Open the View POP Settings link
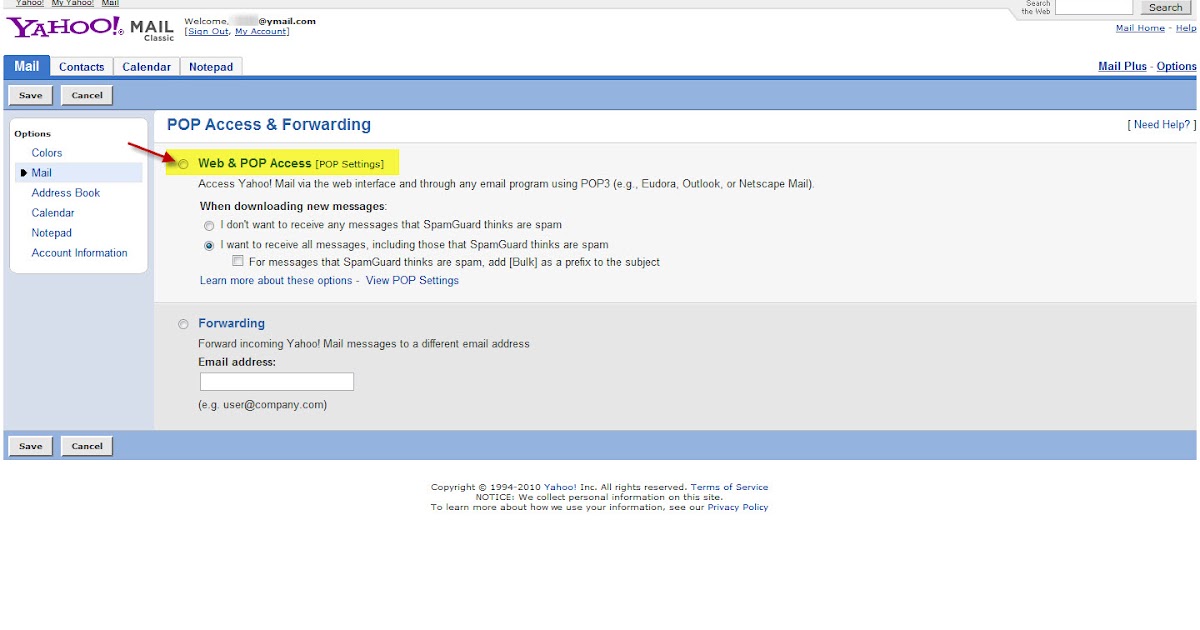Viewport: 1200px width, 630px height. pyautogui.click(x=412, y=281)
